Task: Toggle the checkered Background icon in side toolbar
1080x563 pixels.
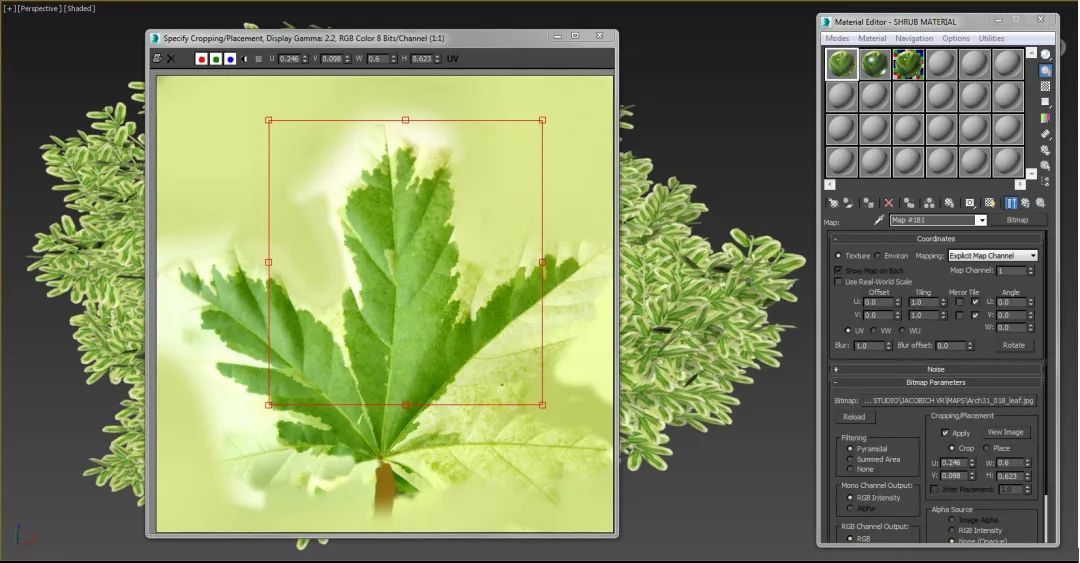Action: 1045,87
